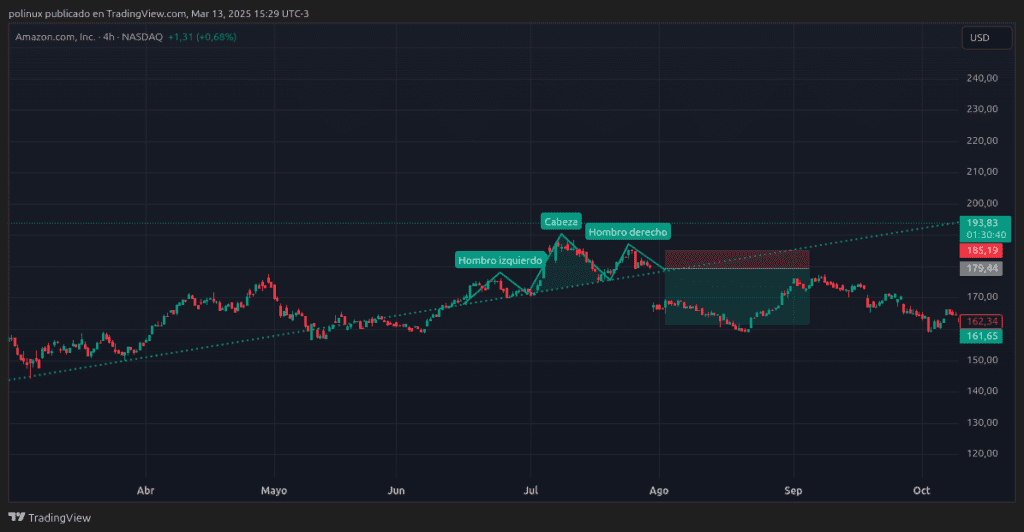Viewport: 1024px width, 532px height.
Task: Select the "Cabeza" pattern label
Action: click(561, 221)
